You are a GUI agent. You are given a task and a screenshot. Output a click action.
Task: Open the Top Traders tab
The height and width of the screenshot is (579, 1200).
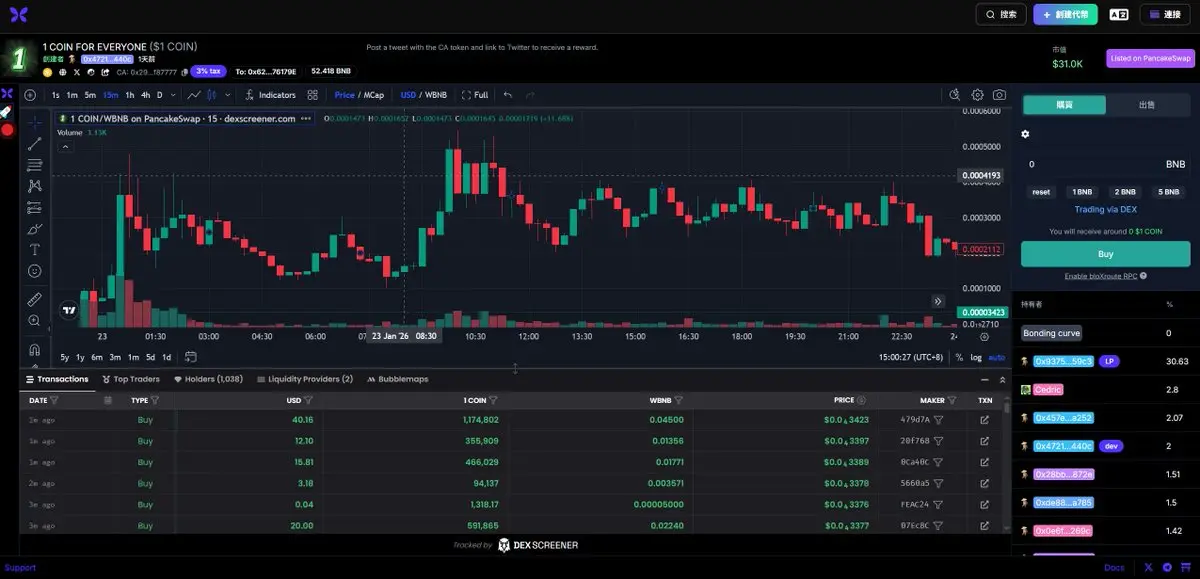coord(130,379)
